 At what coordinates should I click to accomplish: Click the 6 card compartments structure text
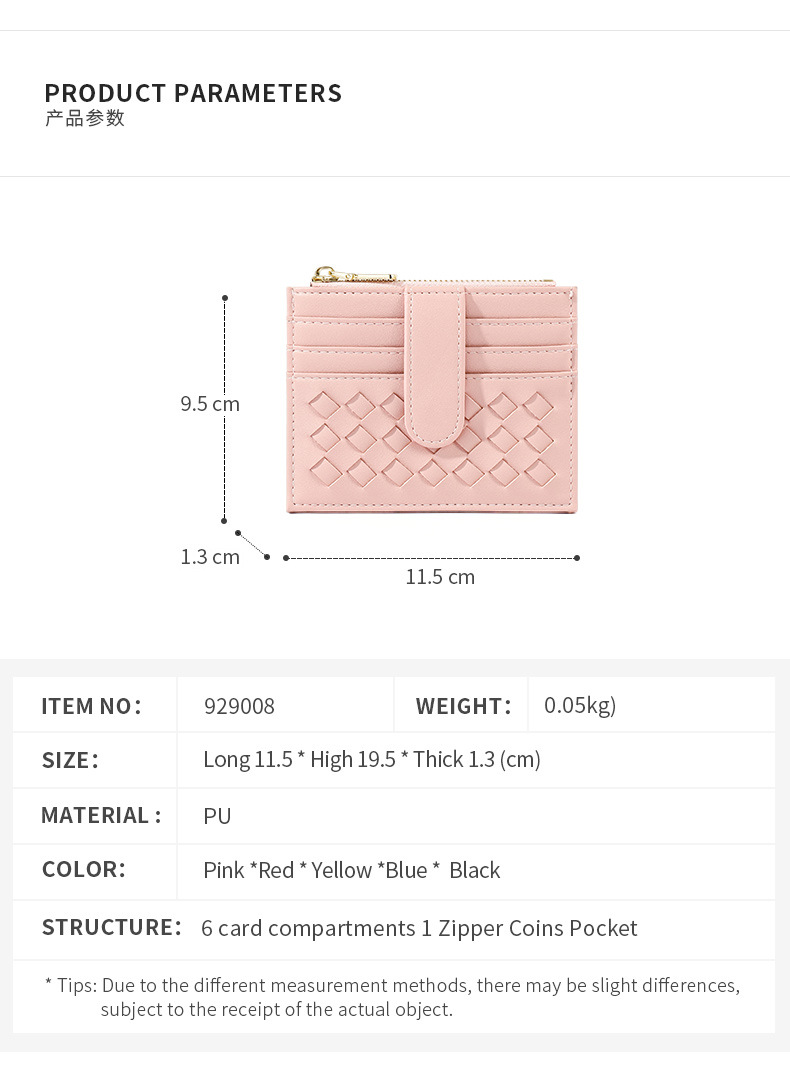[419, 928]
